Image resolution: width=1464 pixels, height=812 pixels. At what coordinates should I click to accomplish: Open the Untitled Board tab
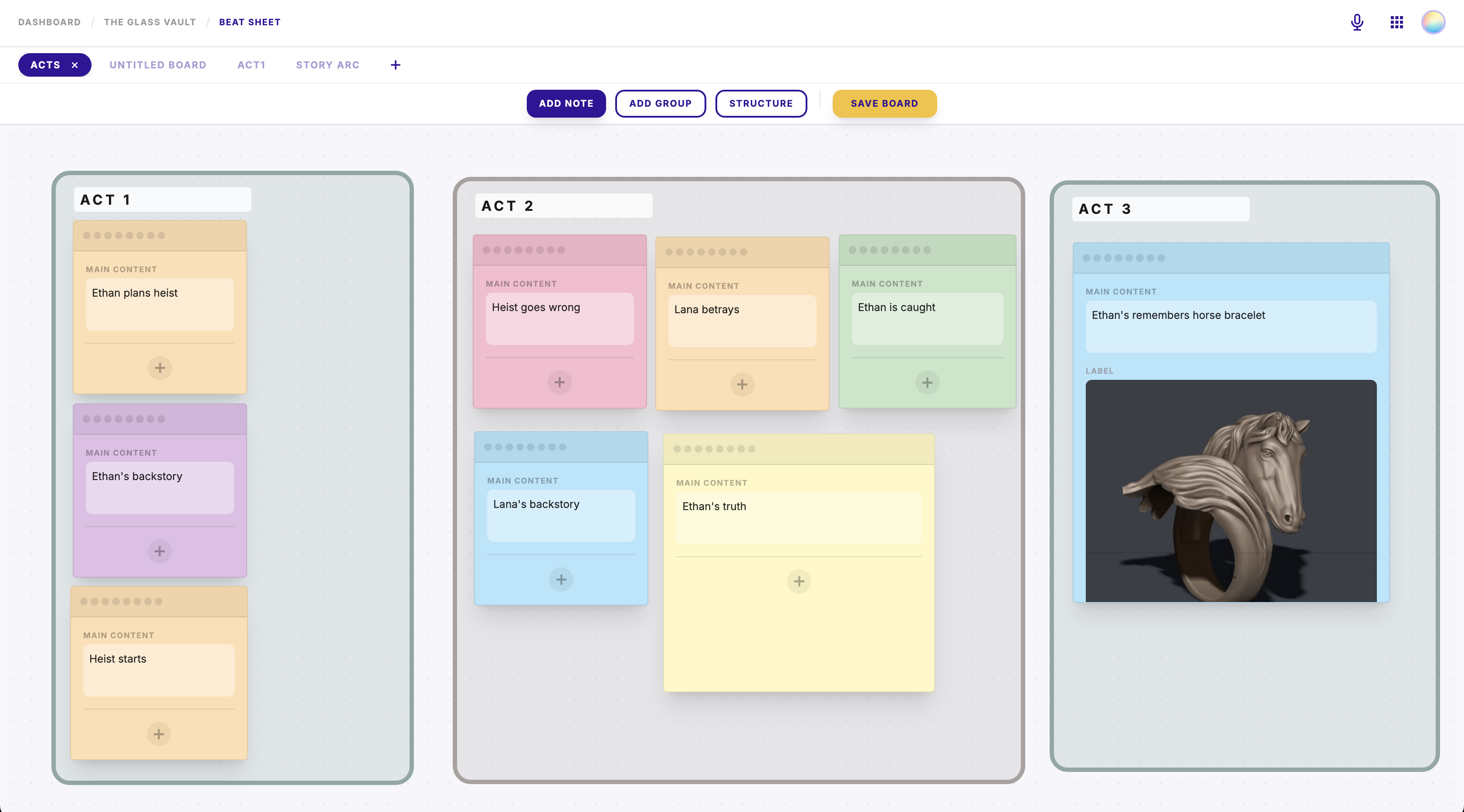[157, 65]
